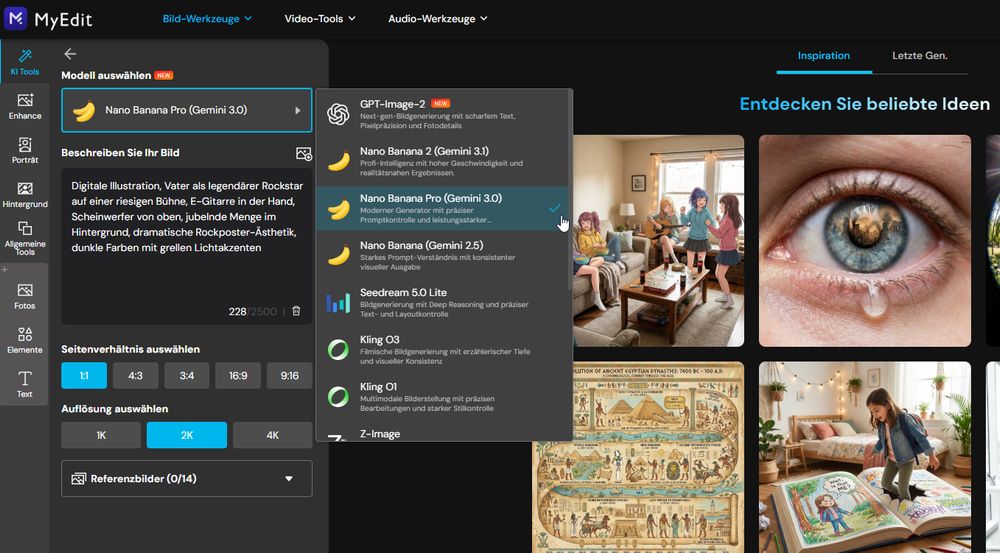This screenshot has width=1000, height=553.
Task: Choose GPT-Image-2 from the model list
Action: tap(443, 114)
